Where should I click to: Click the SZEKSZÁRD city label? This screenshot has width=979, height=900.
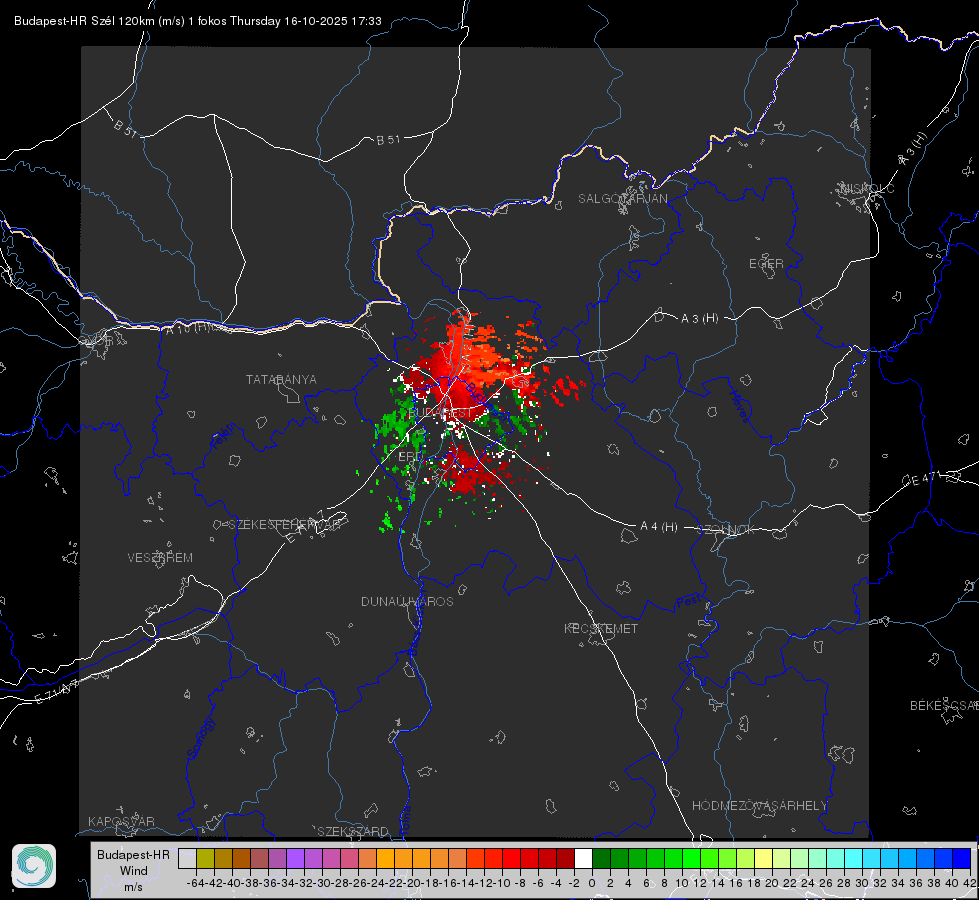coord(353,831)
